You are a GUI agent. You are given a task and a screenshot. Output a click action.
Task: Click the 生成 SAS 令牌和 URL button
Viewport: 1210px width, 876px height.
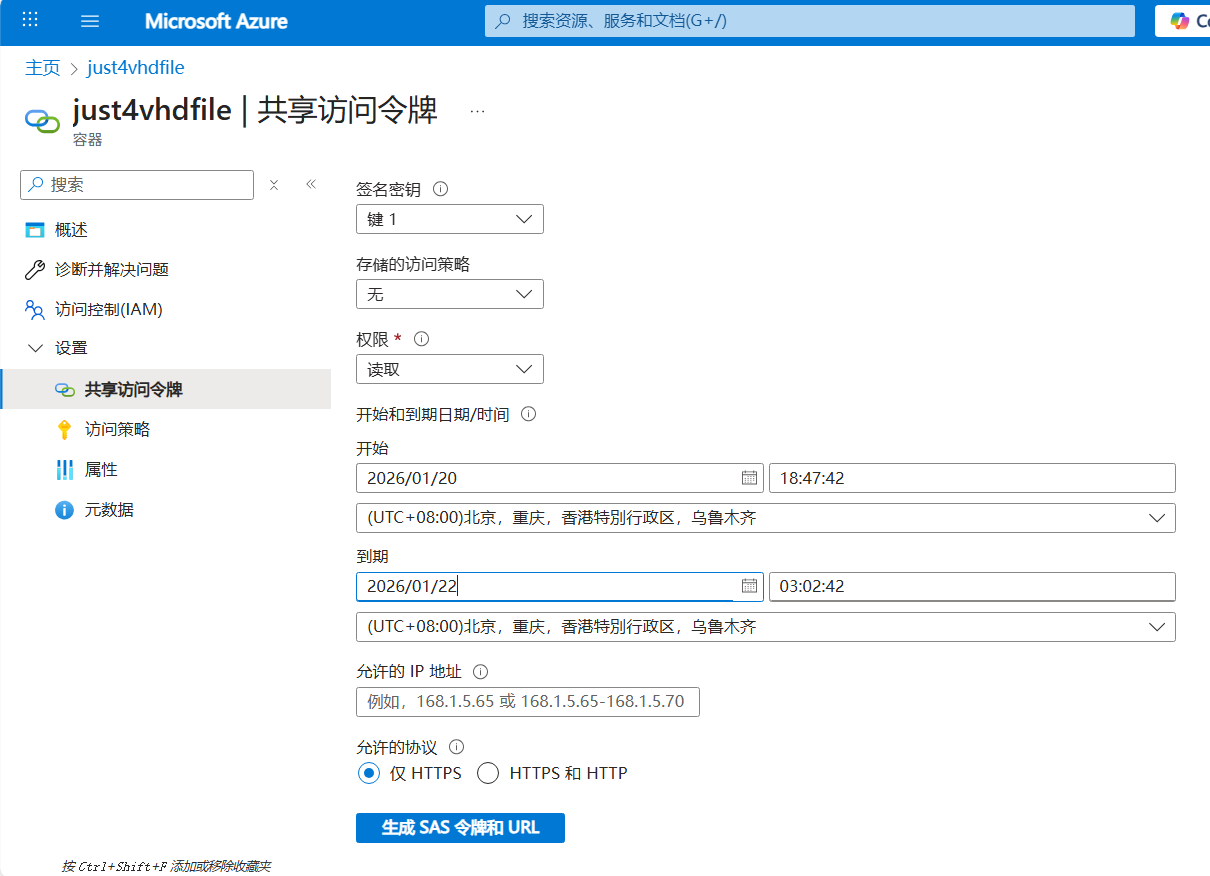[460, 828]
